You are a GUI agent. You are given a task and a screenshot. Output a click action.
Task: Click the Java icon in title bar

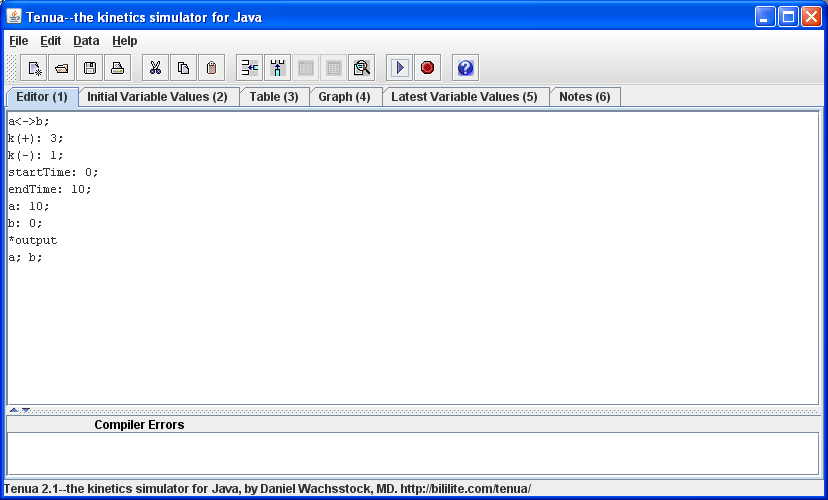pyautogui.click(x=14, y=16)
